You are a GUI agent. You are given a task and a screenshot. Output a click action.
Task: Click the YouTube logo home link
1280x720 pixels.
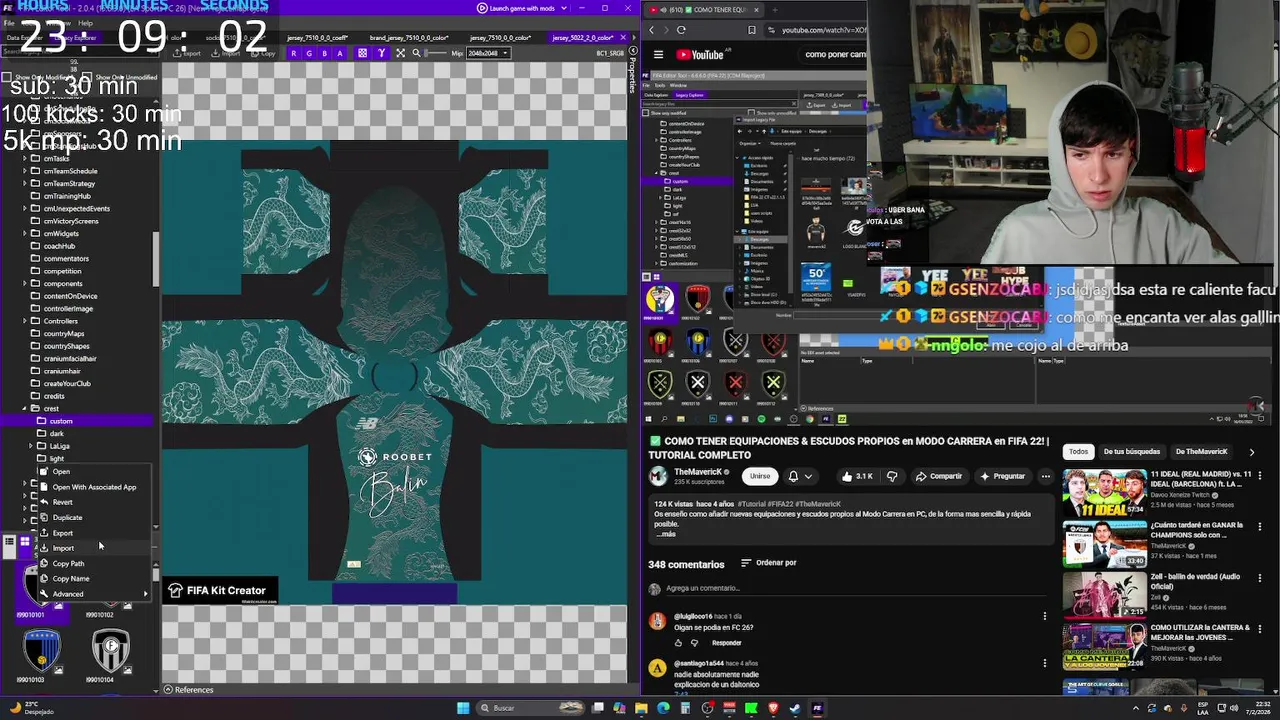click(x=700, y=55)
